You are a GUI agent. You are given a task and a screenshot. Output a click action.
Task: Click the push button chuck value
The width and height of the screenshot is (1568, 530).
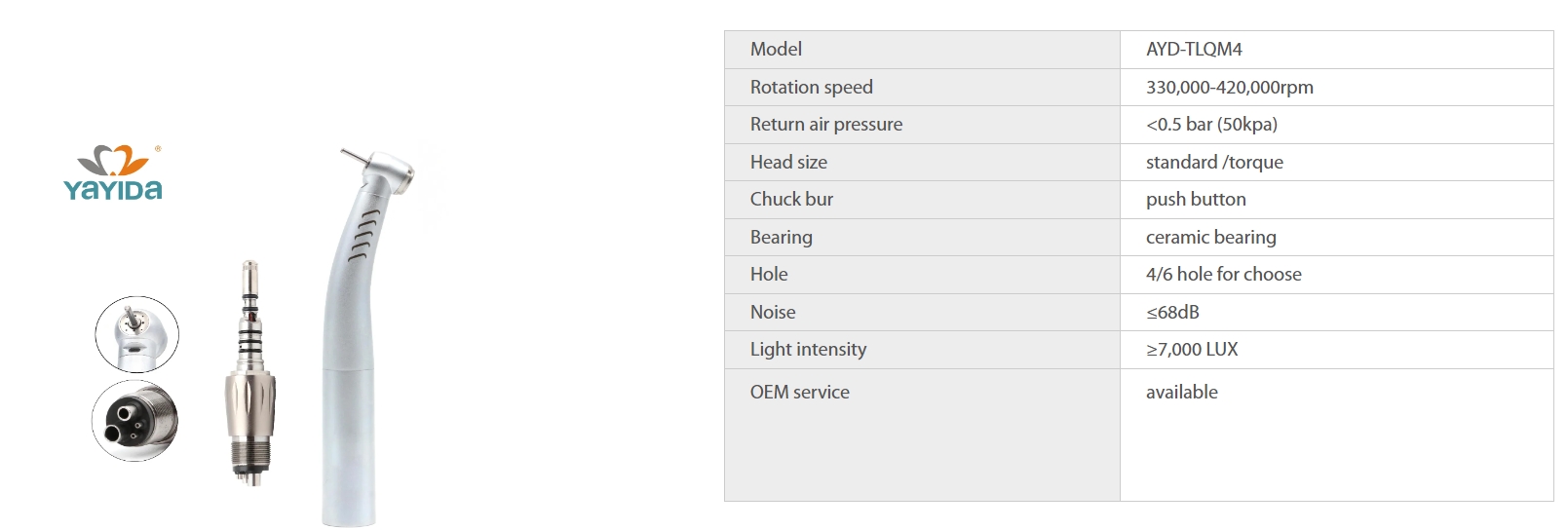click(1196, 200)
